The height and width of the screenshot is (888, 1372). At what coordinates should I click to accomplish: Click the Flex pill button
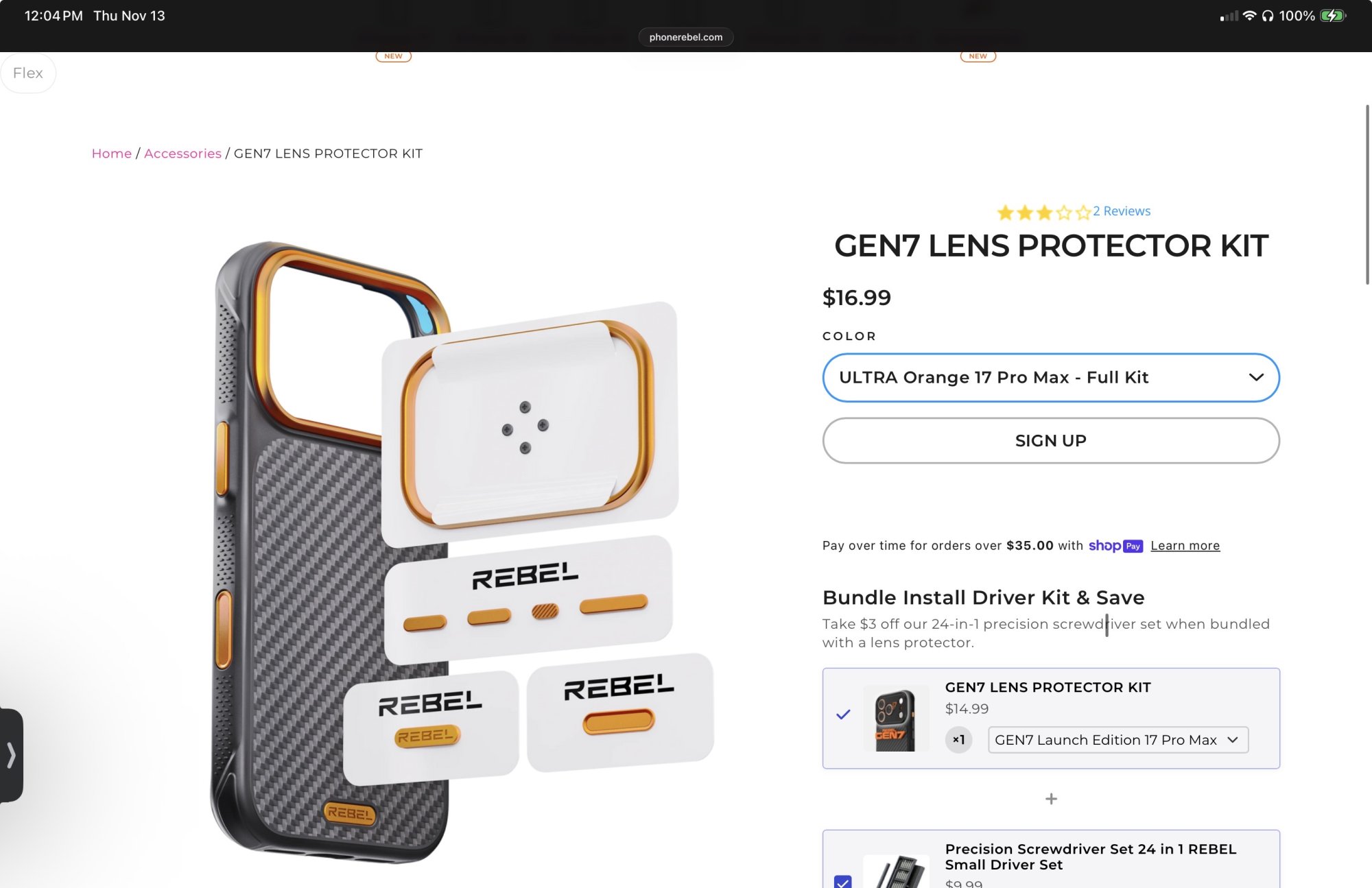(x=28, y=73)
